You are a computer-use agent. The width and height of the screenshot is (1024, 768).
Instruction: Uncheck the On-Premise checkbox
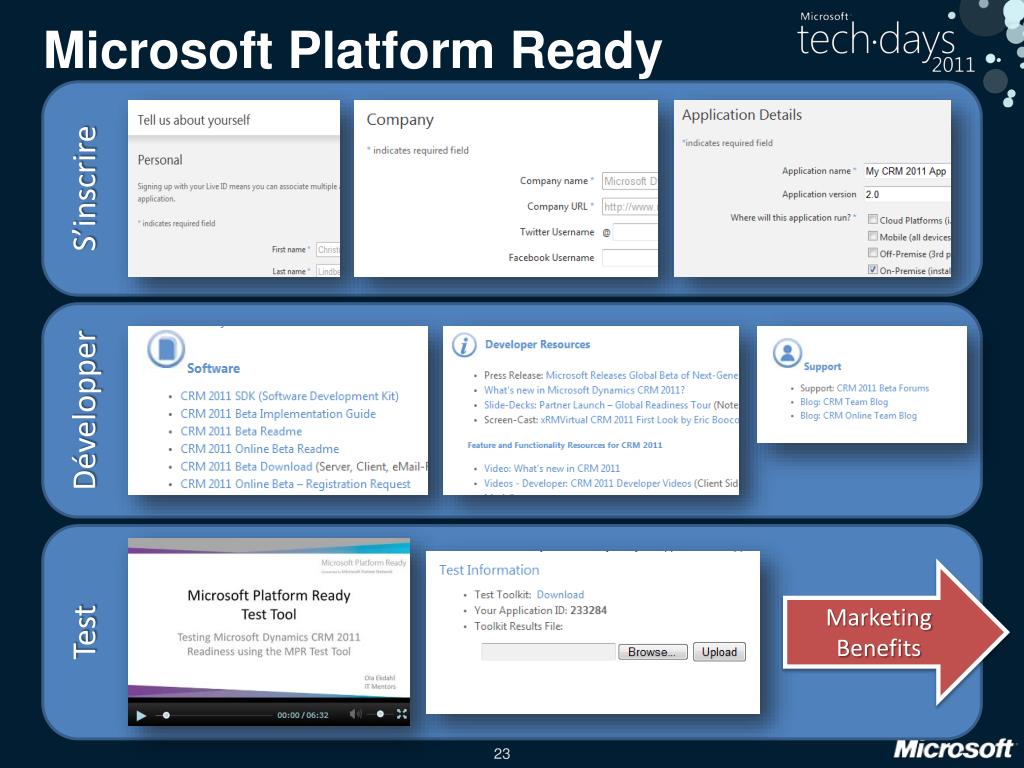pos(872,269)
